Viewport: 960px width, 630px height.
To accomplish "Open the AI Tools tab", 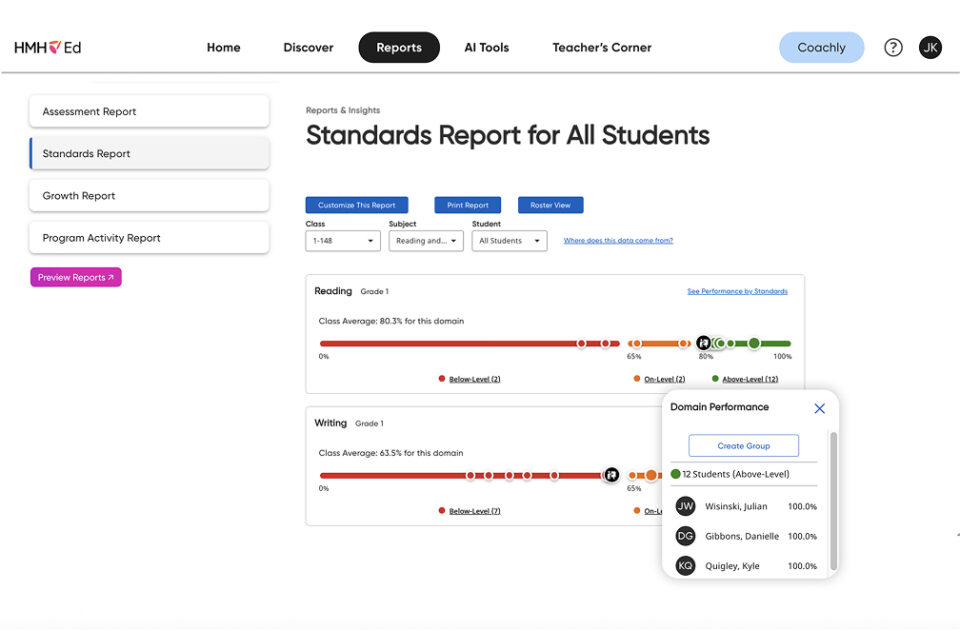I will point(486,47).
